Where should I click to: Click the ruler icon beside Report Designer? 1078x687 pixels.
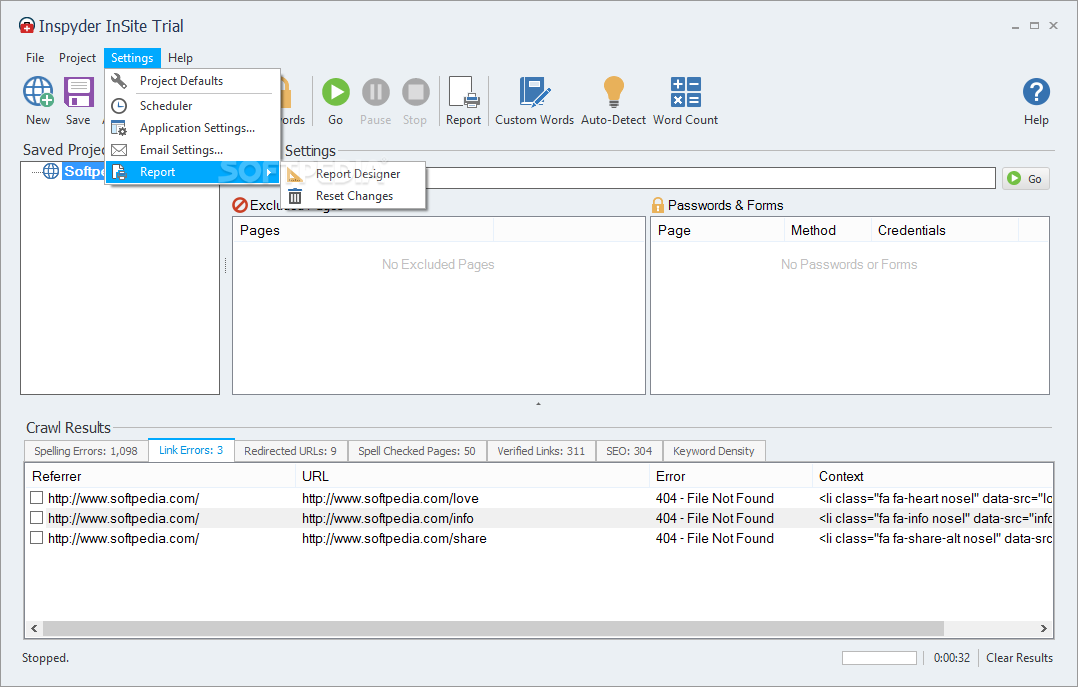[x=295, y=174]
